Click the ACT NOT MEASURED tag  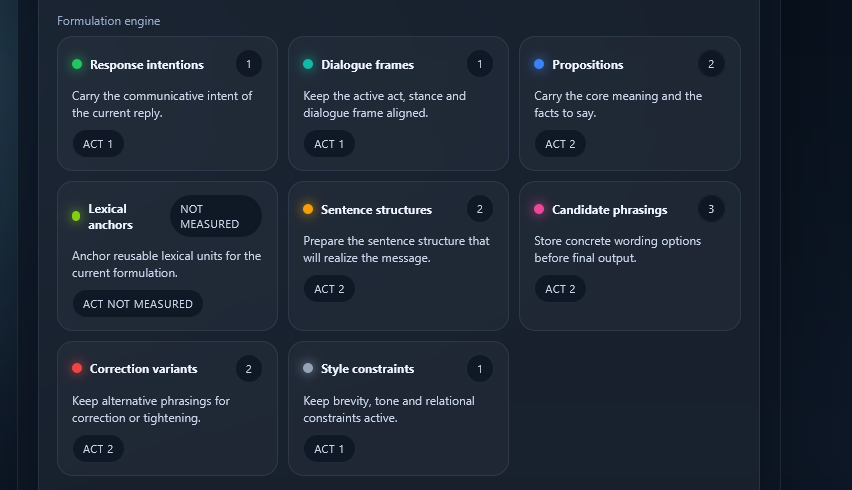click(138, 304)
